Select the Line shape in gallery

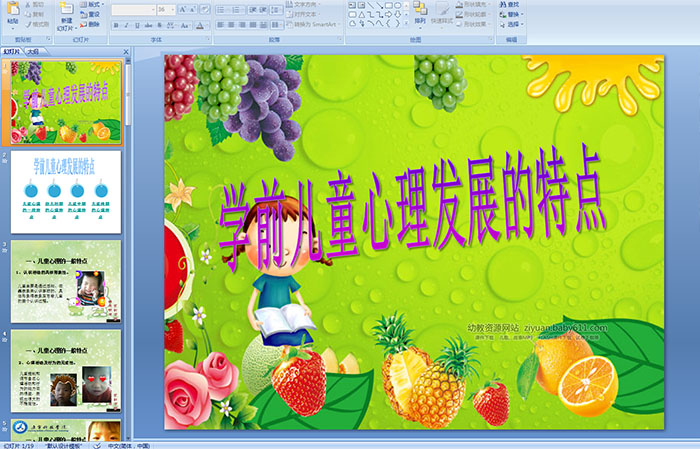[371, 5]
